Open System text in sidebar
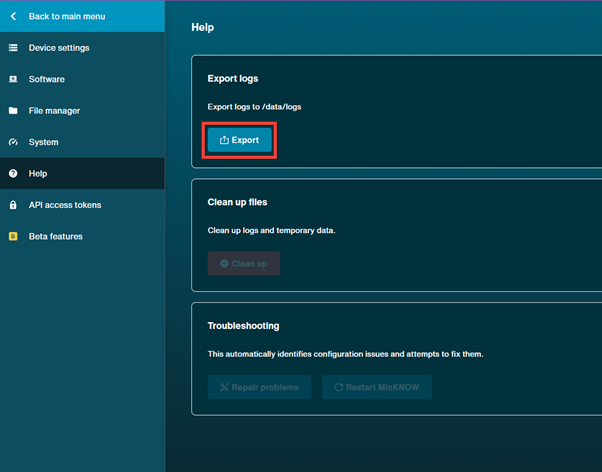The image size is (602, 472). pos(43,142)
